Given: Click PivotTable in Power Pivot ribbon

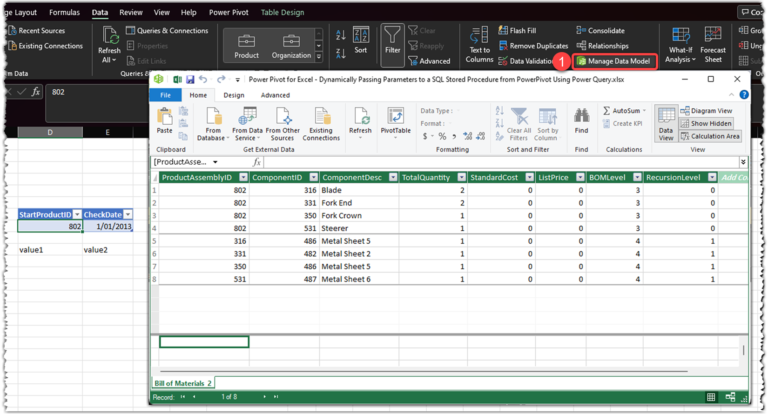Looking at the screenshot, I should [x=395, y=123].
